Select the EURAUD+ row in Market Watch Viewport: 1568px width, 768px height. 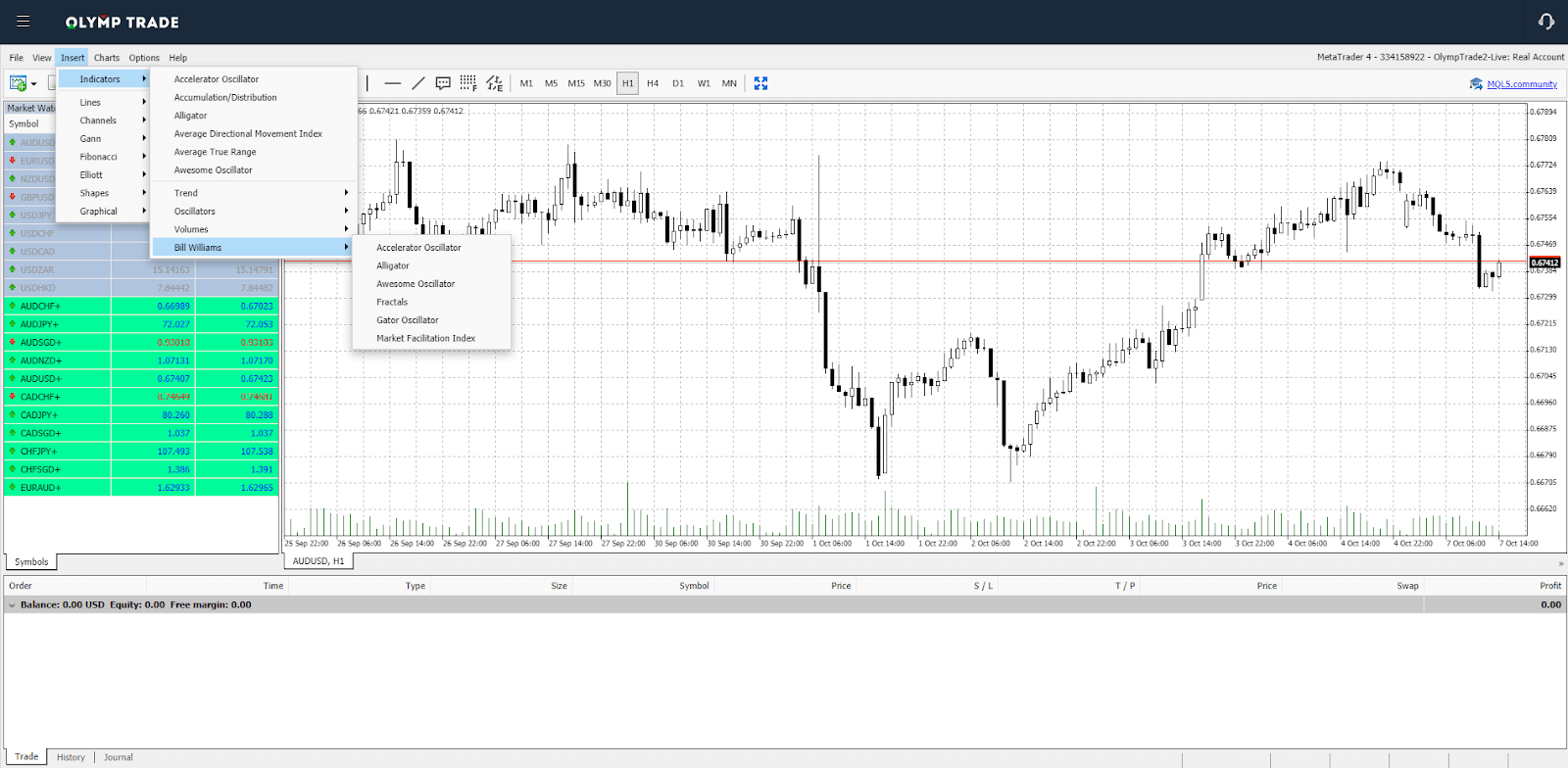pyautogui.click(x=141, y=487)
